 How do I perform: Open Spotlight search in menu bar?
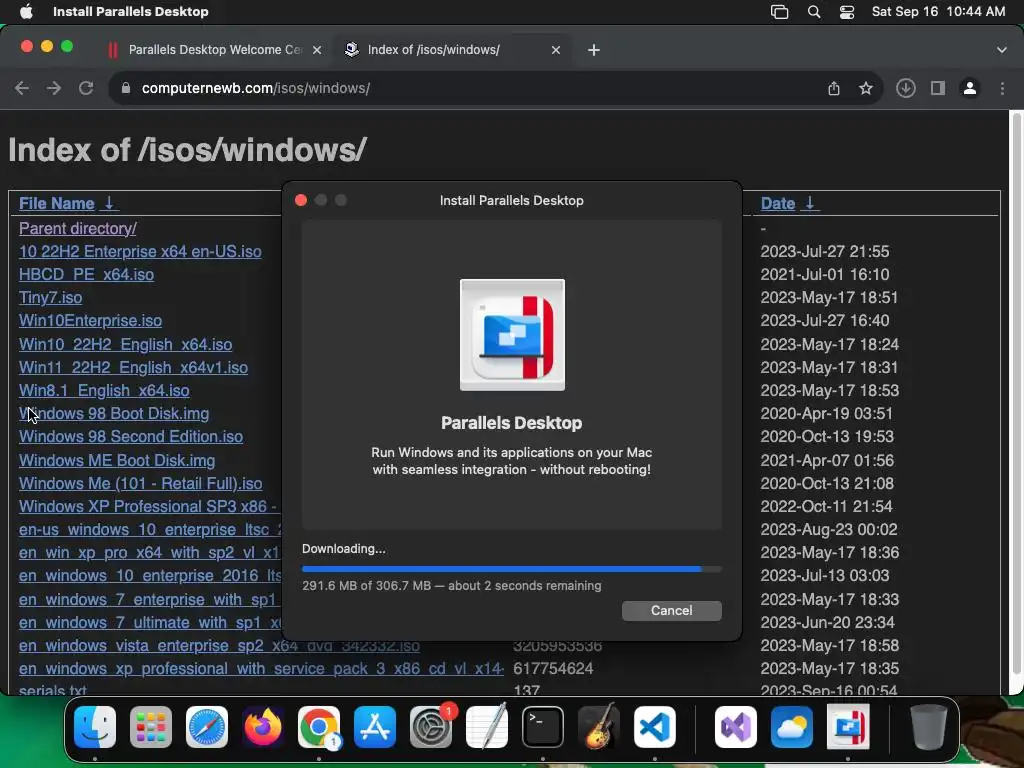(x=814, y=12)
